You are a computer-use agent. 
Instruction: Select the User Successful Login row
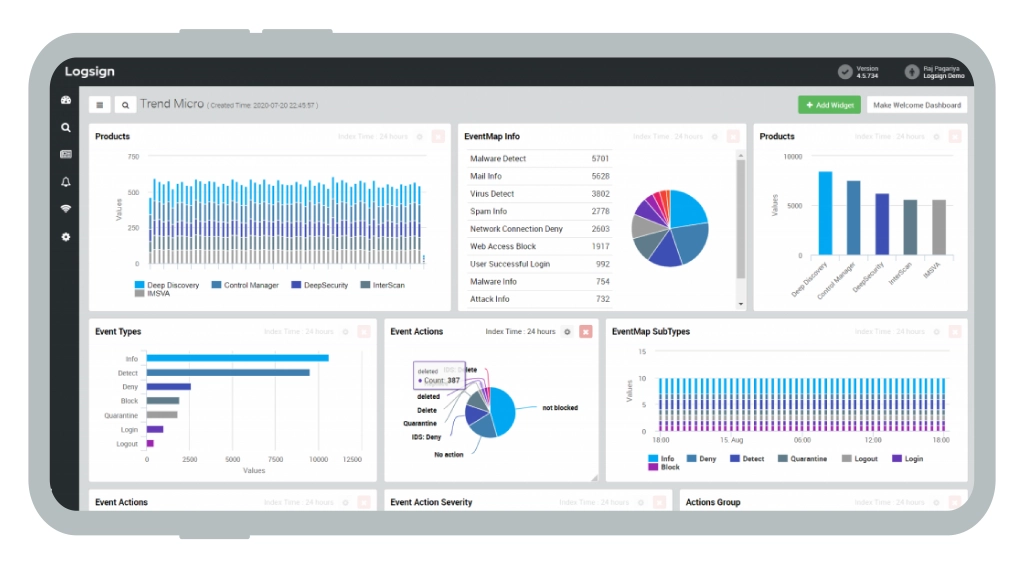click(539, 264)
